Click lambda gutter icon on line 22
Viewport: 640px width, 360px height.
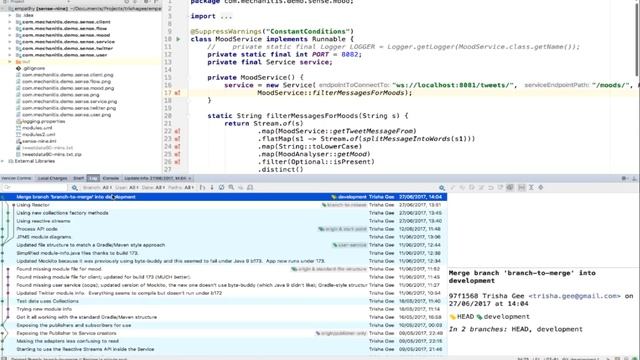point(177,131)
